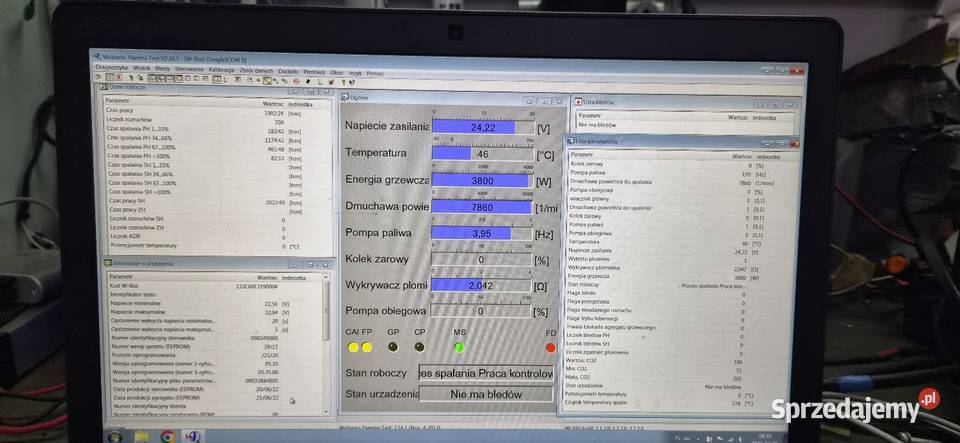960x443 pixels.
Task: Click the Stan roboczy status field
Action: click(x=485, y=373)
